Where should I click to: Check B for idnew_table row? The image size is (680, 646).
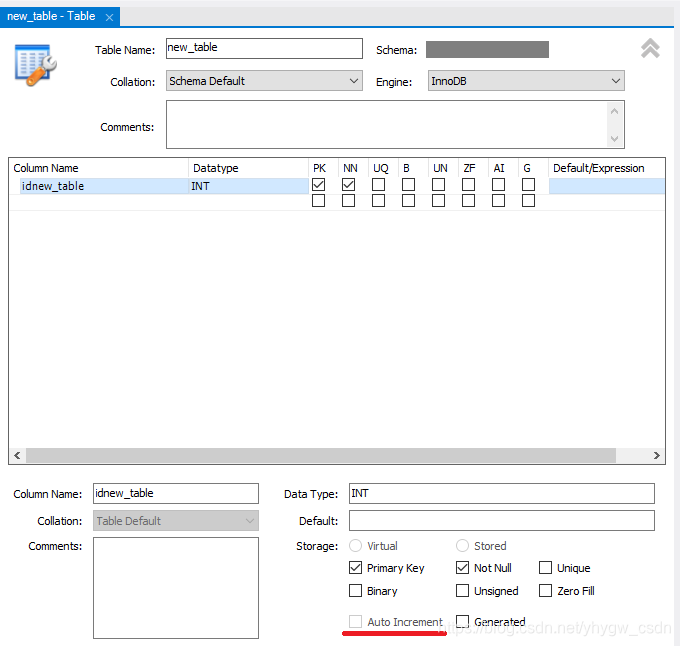pos(408,185)
